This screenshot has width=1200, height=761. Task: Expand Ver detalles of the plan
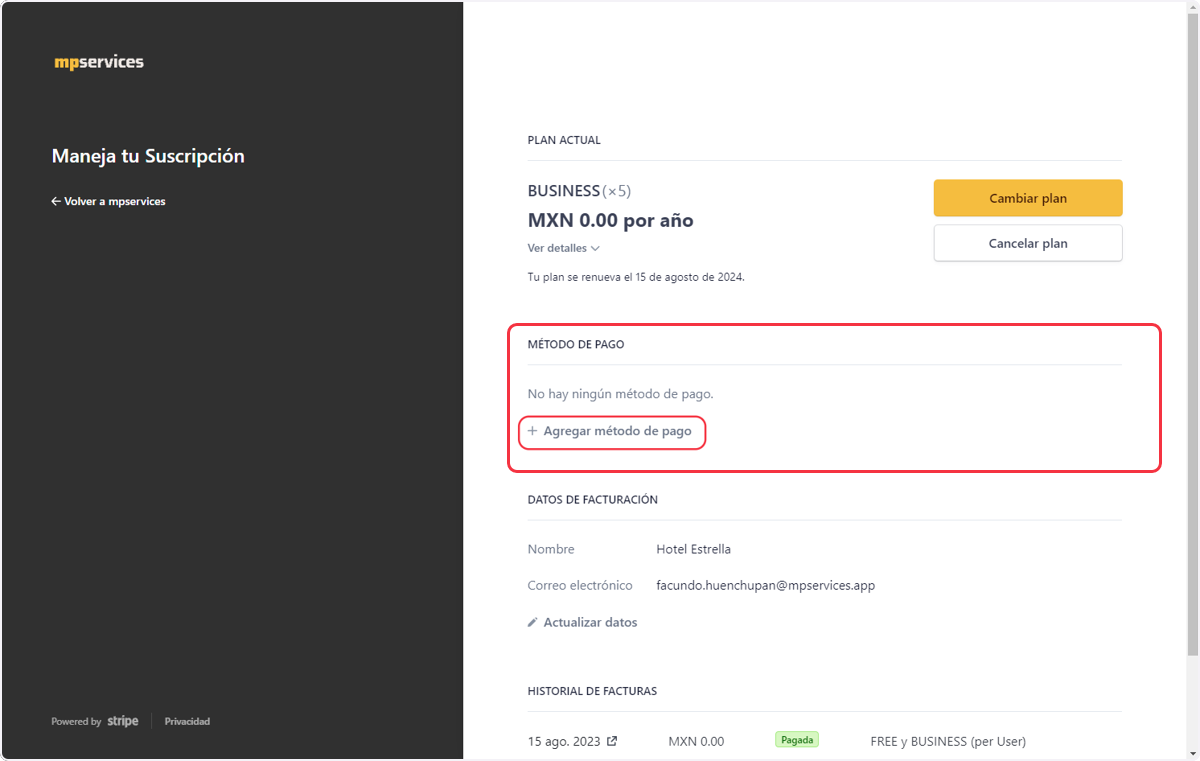564,248
